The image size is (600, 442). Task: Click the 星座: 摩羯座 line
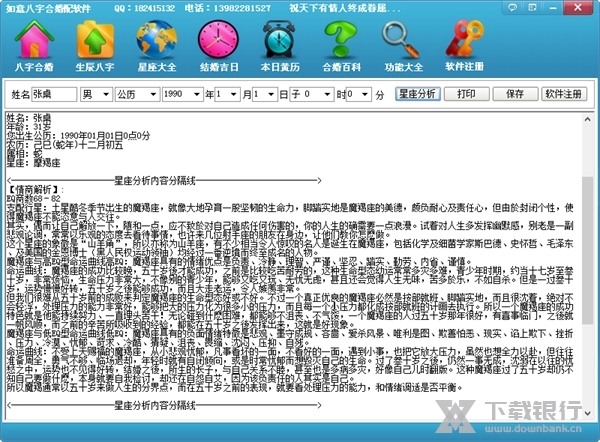(33, 163)
